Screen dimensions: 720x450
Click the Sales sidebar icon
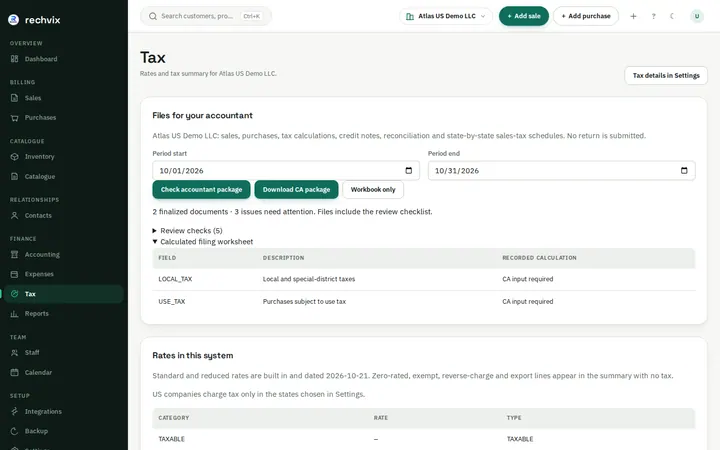click(x=15, y=98)
